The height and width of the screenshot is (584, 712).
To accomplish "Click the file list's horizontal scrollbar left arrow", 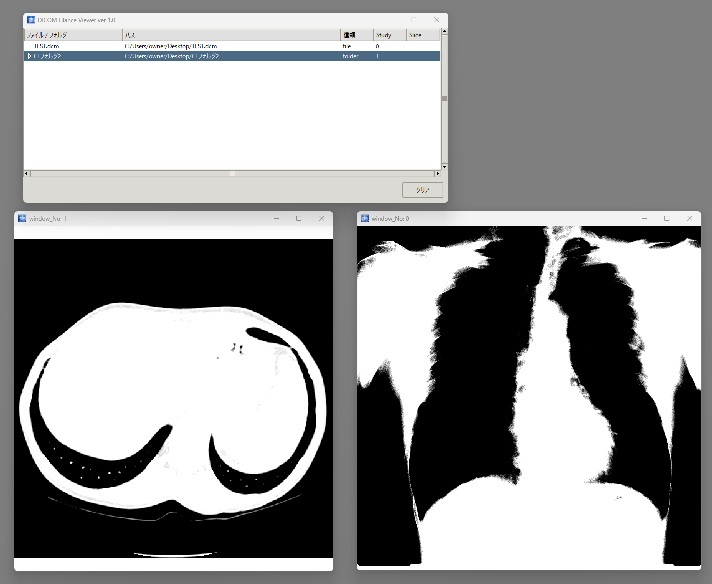I will [27, 173].
